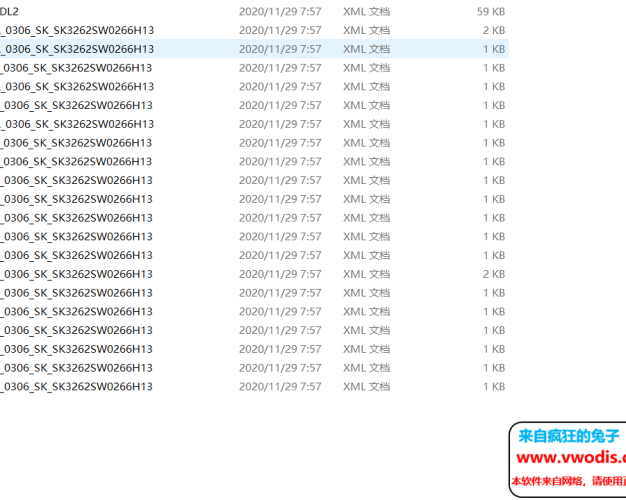
Task: Select the highlighted 0306_SK file name
Action: point(77,48)
